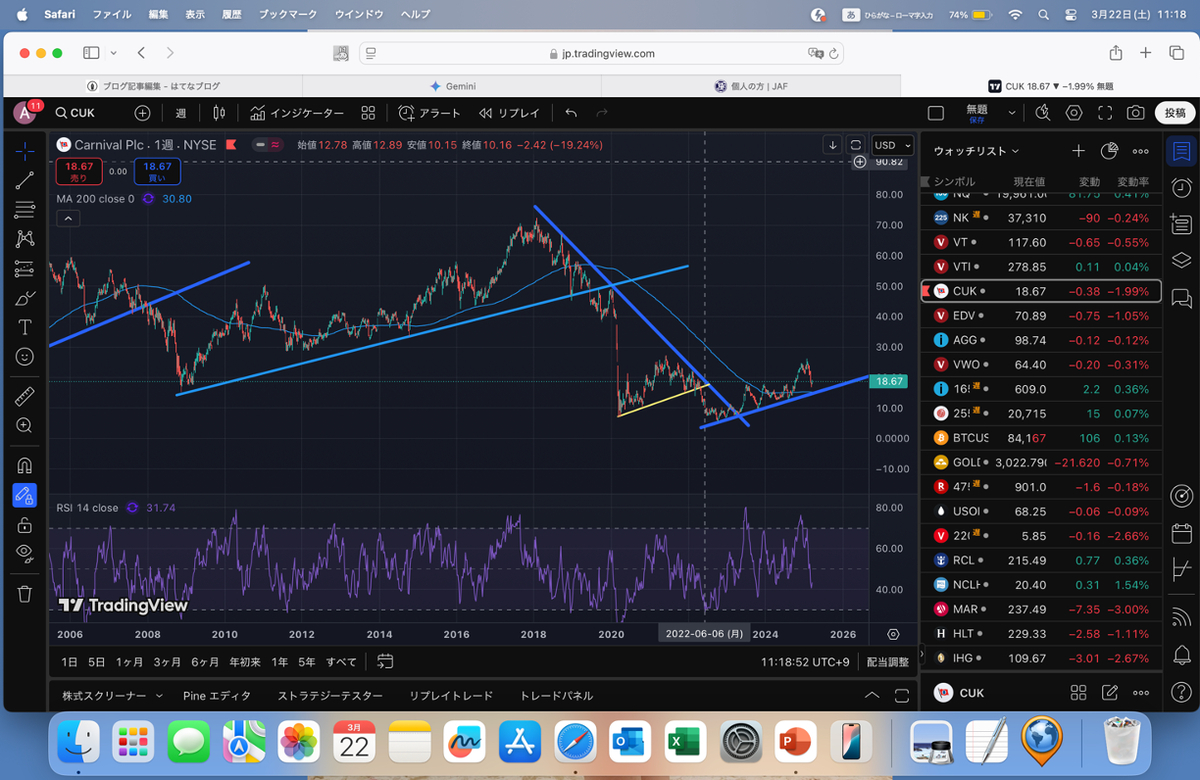Click the trash delete drawings icon

coord(25,593)
